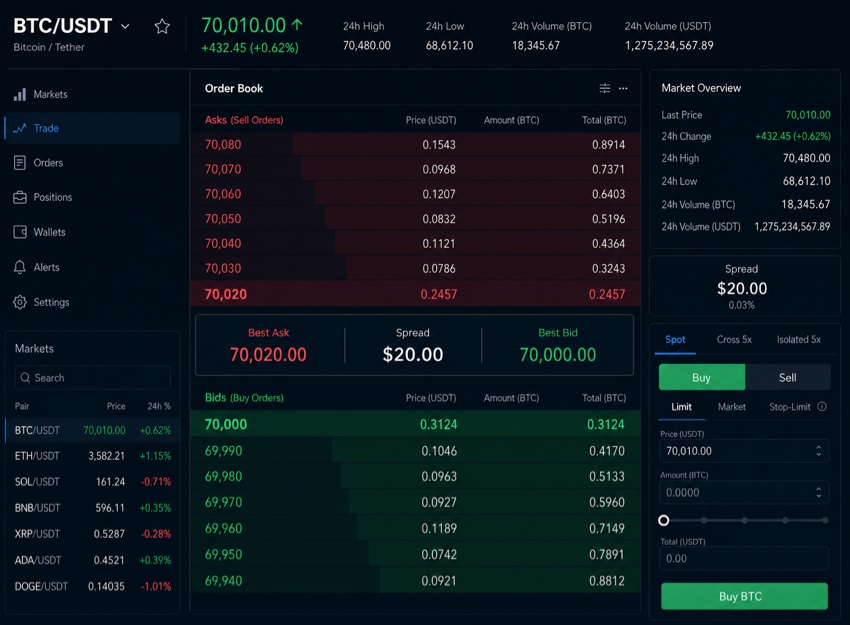Image resolution: width=850 pixels, height=625 pixels.
Task: Click the highlighted best bid row 70,000
Action: (415, 424)
